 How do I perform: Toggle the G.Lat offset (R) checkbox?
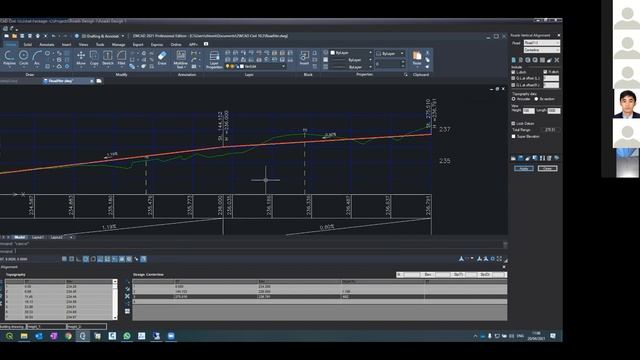click(x=513, y=85)
